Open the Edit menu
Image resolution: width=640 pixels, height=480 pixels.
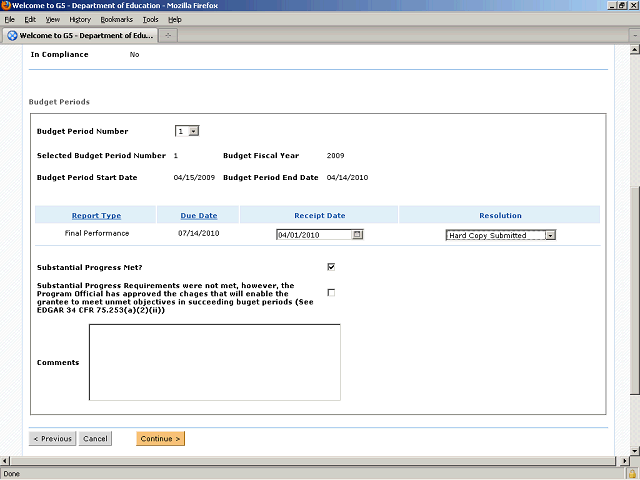coord(30,20)
